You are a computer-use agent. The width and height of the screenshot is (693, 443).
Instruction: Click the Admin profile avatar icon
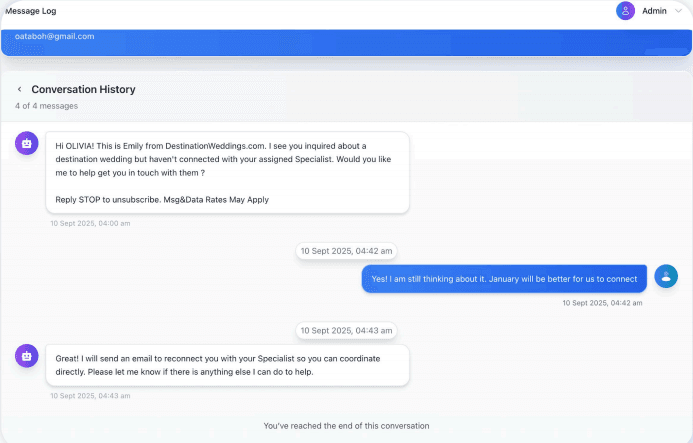point(626,11)
